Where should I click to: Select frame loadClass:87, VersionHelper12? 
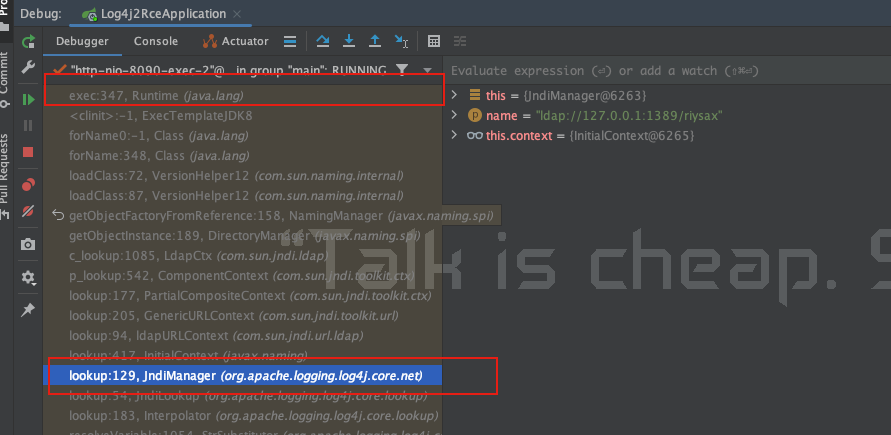[243, 195]
